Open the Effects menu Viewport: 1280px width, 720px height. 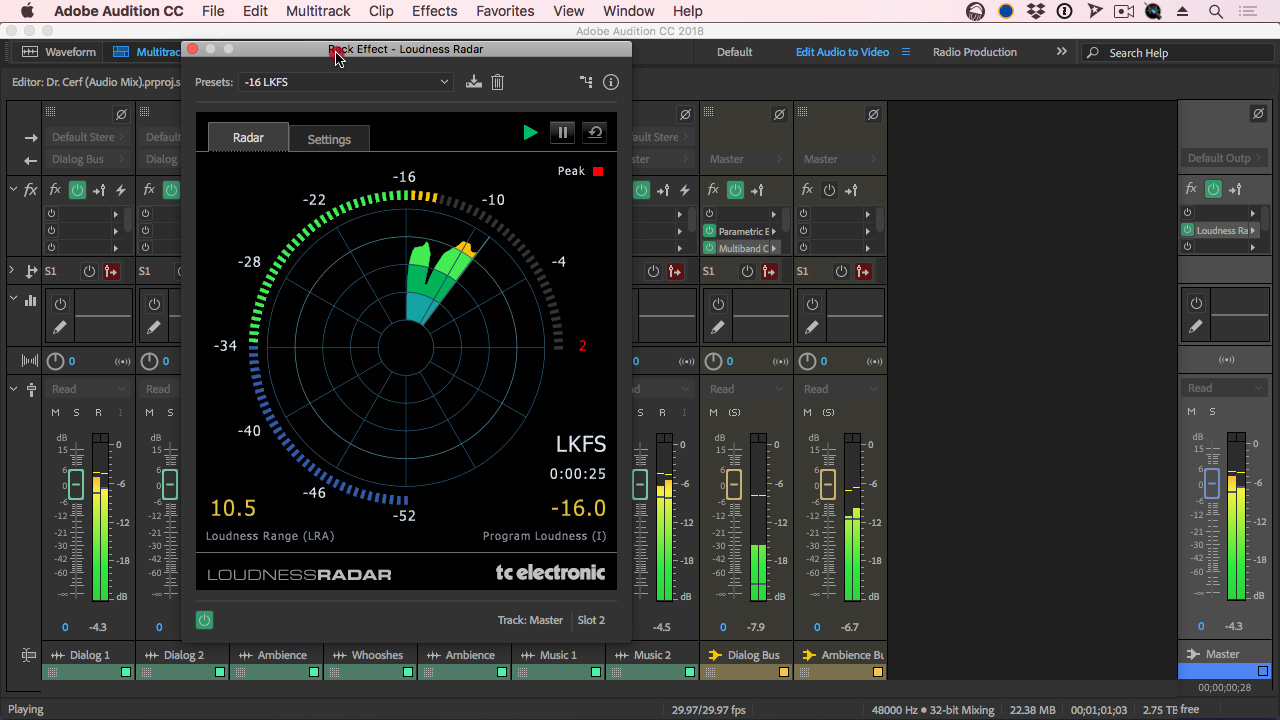coord(434,11)
